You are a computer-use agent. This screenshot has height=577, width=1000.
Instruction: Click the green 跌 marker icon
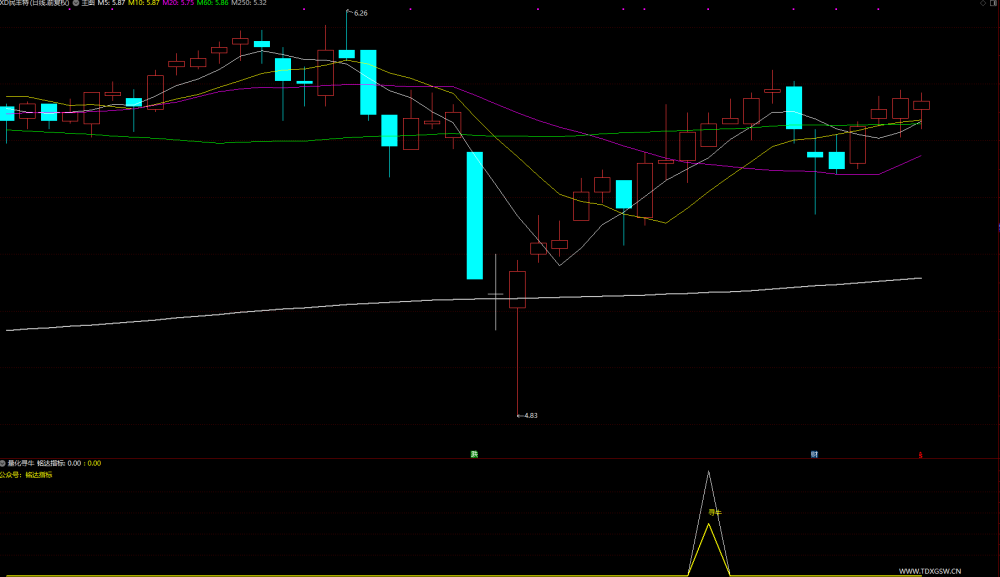tap(474, 455)
